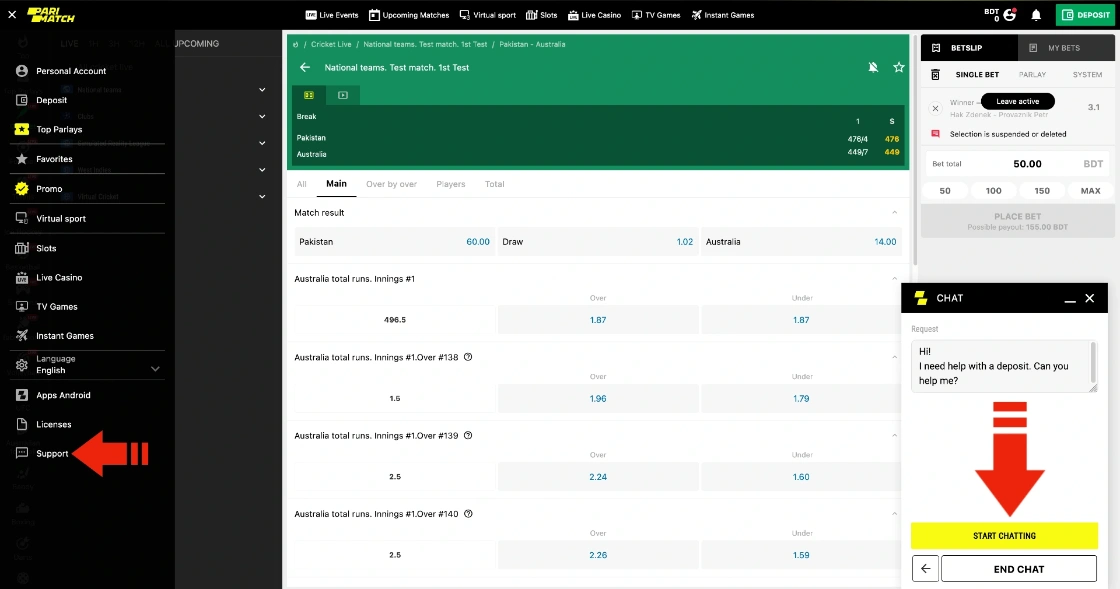Go back using the match header arrow
The width and height of the screenshot is (1120, 589).
305,67
